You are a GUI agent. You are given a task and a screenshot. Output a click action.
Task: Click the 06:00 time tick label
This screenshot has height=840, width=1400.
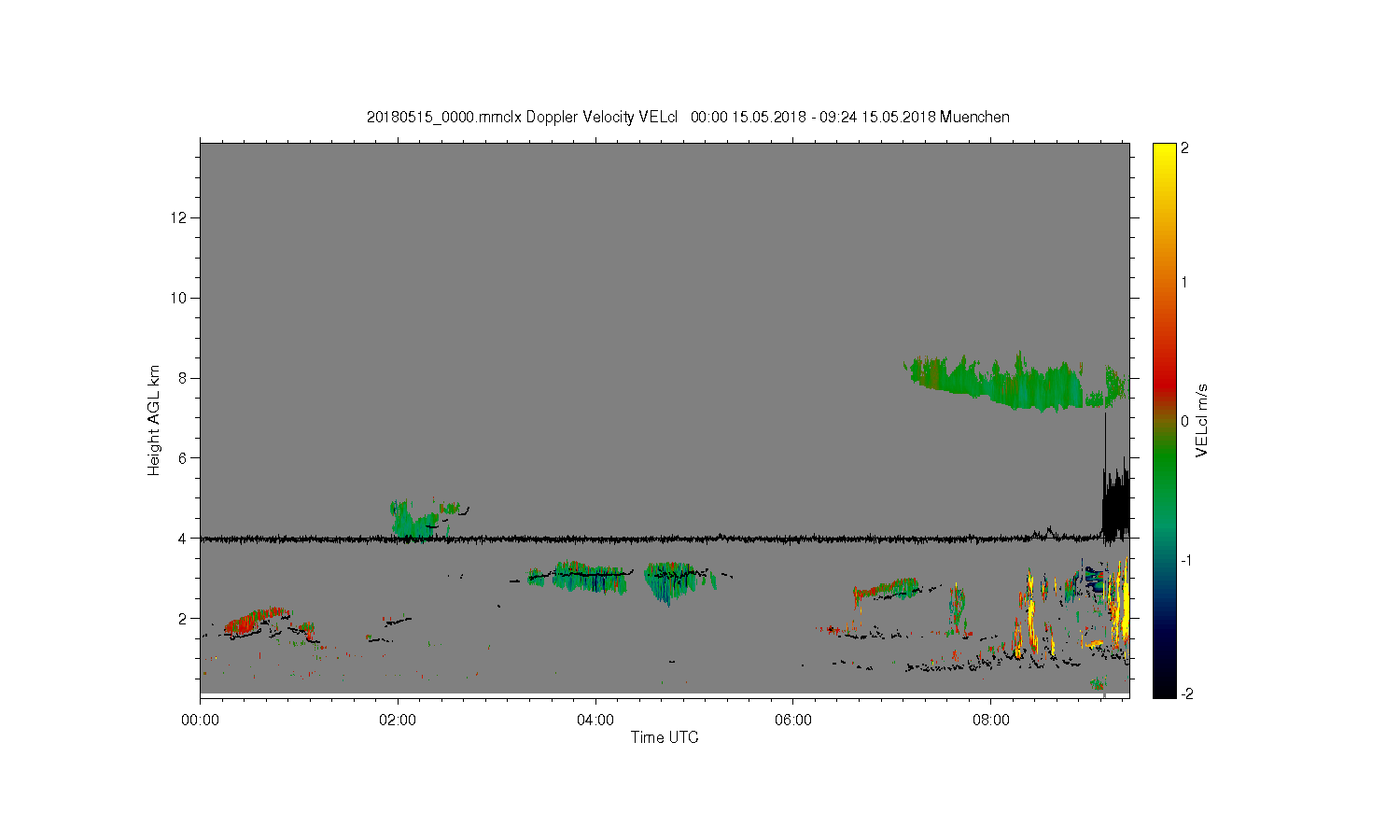[x=793, y=720]
